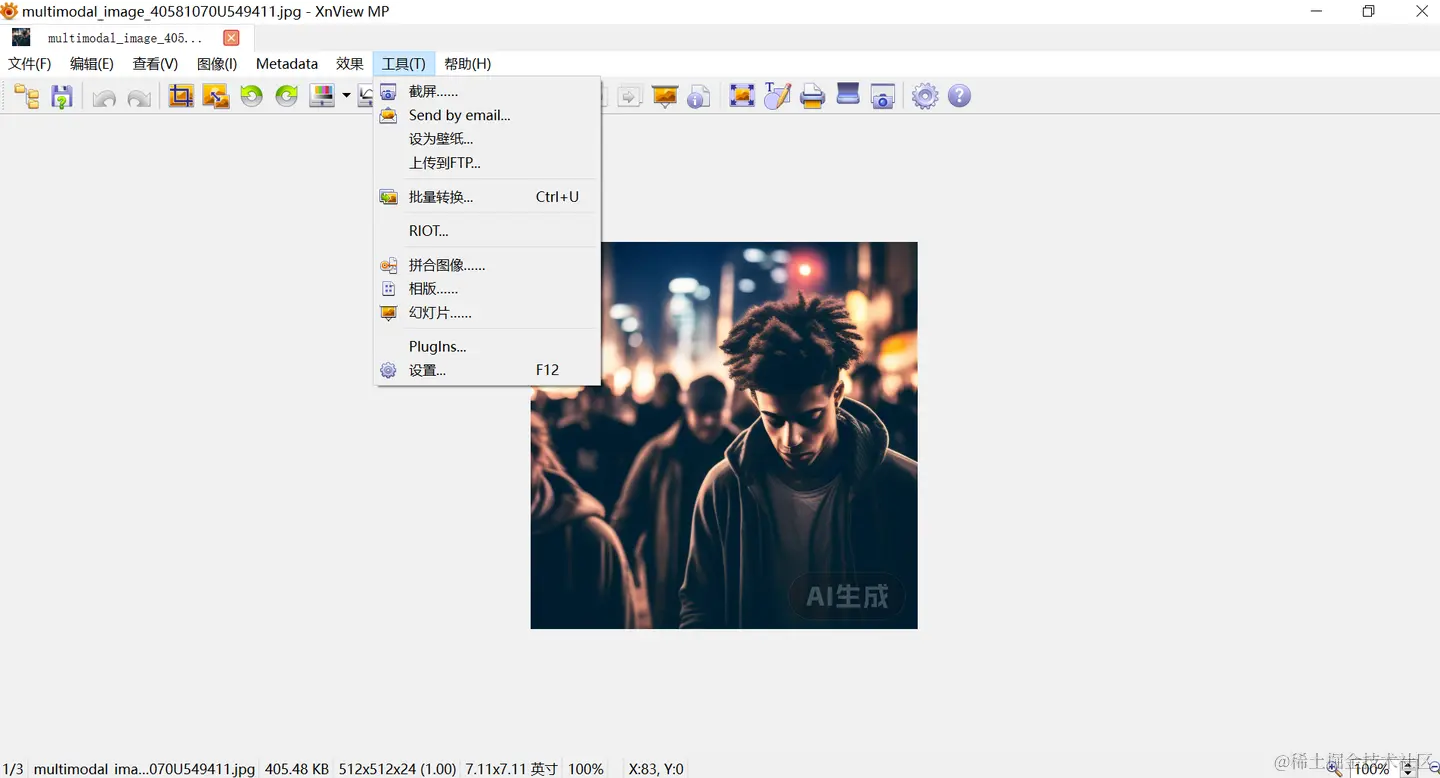Click the file name in the status bar

pyautogui.click(x=144, y=769)
